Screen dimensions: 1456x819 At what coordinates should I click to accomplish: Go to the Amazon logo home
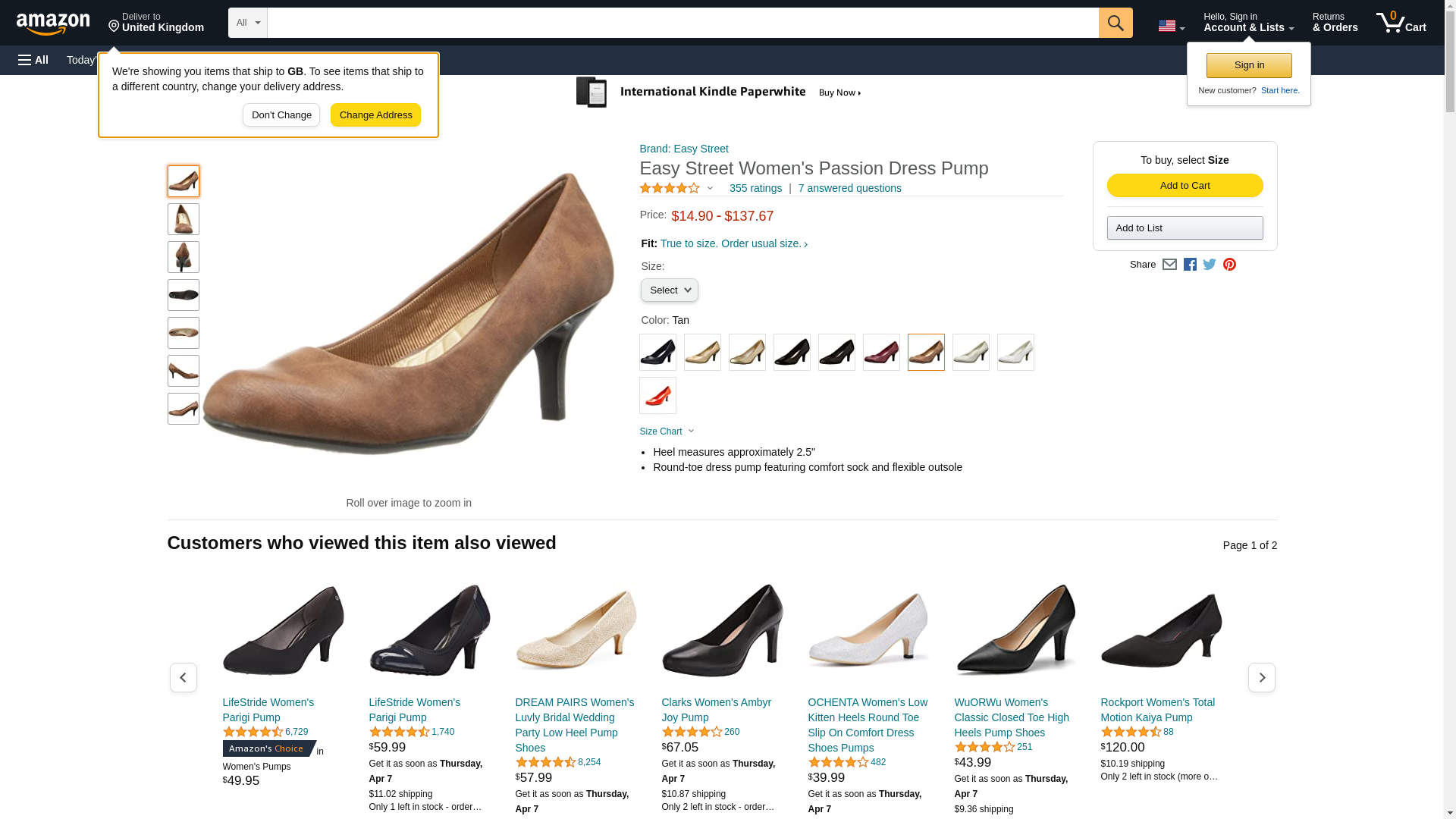[x=53, y=24]
